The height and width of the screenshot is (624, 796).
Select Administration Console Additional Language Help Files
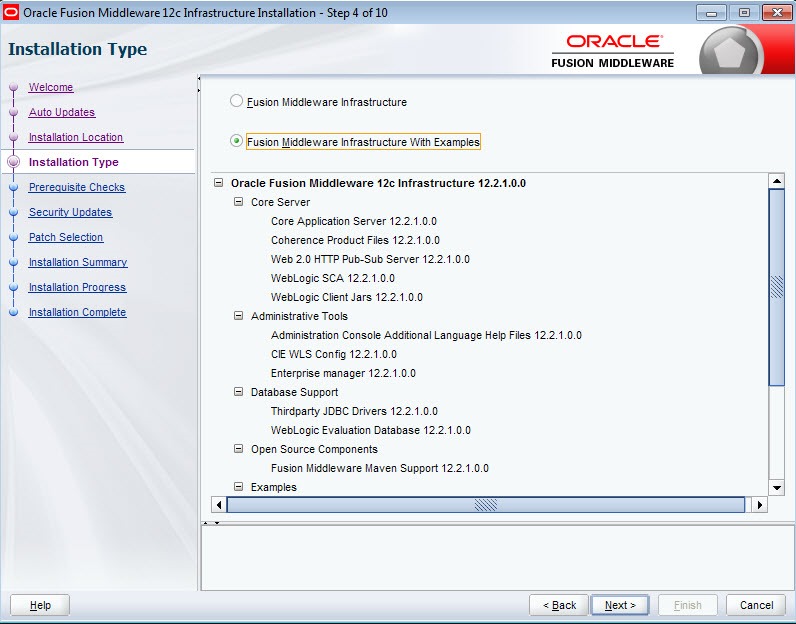click(x=426, y=335)
